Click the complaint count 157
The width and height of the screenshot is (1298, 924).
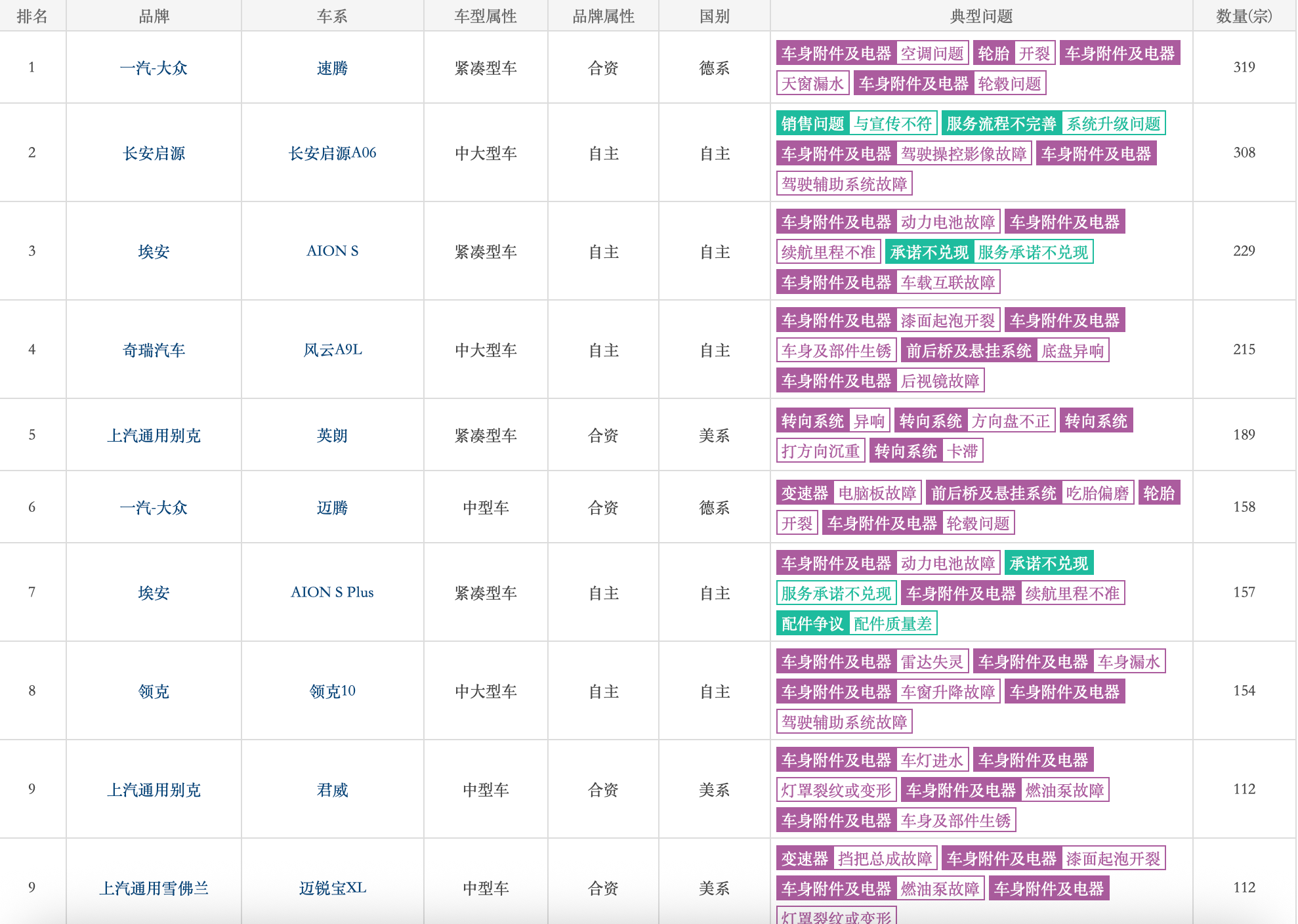pos(1244,592)
